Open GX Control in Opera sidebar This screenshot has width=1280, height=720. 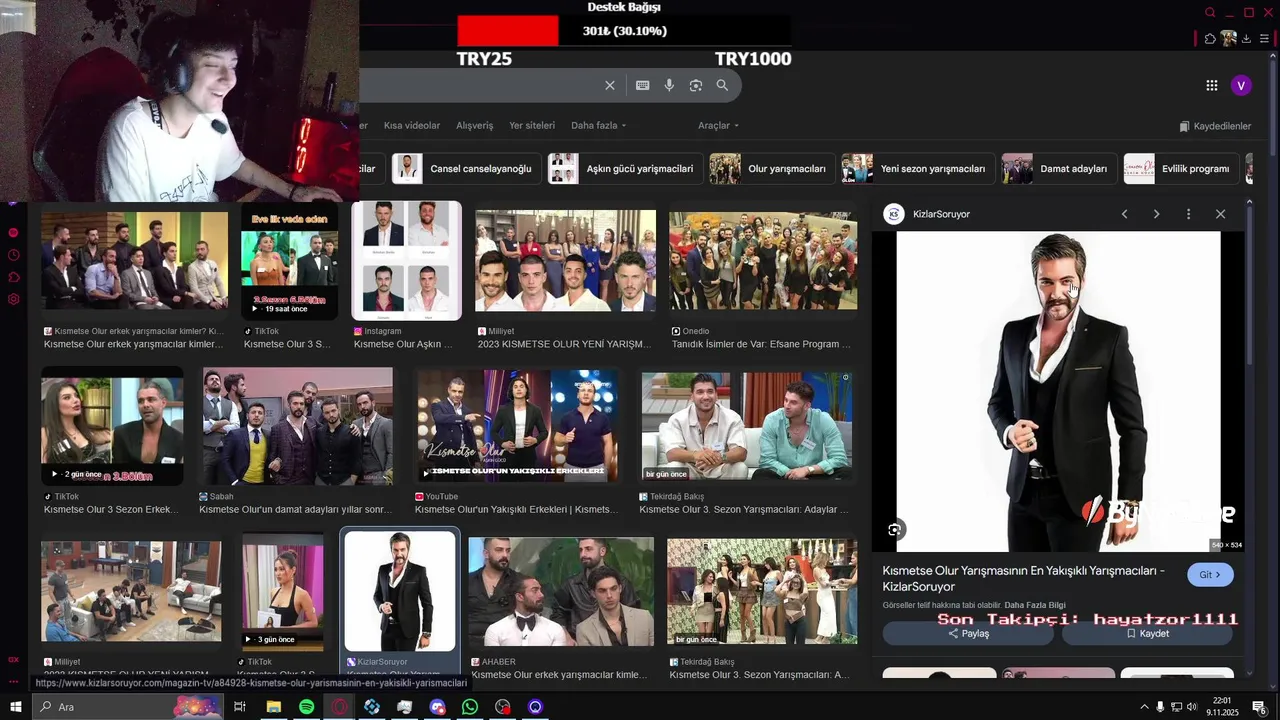(14, 659)
